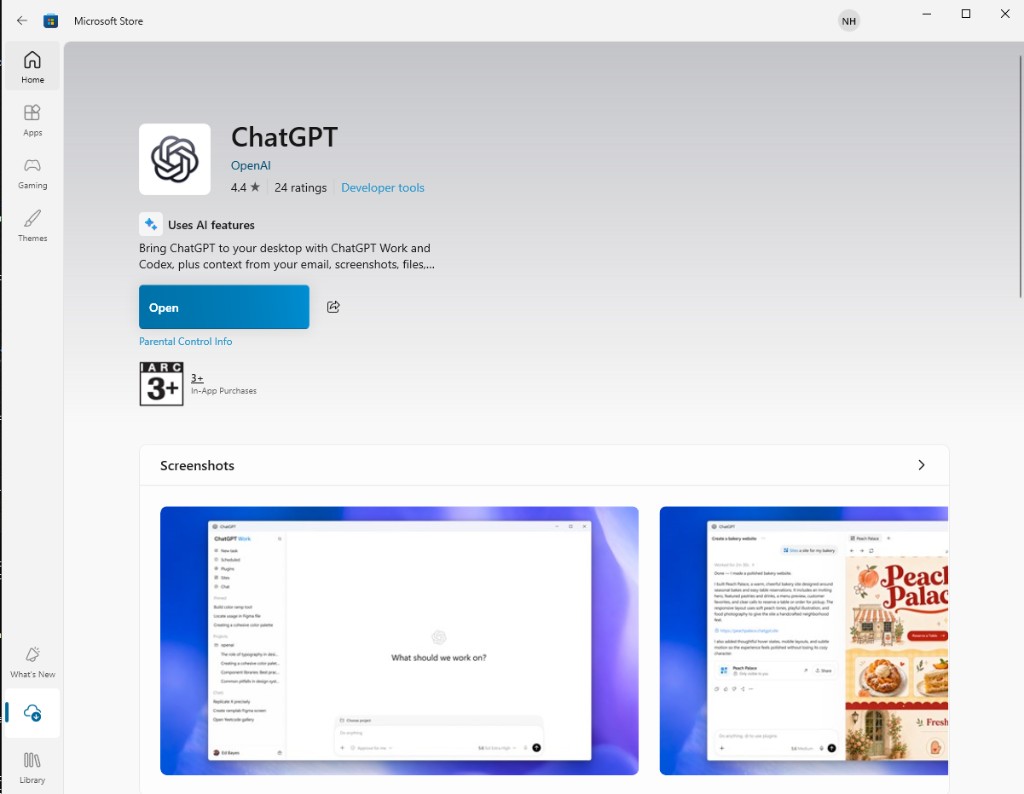
Task: Open the Downloads cloud icon in sidebar
Action: pyautogui.click(x=32, y=712)
